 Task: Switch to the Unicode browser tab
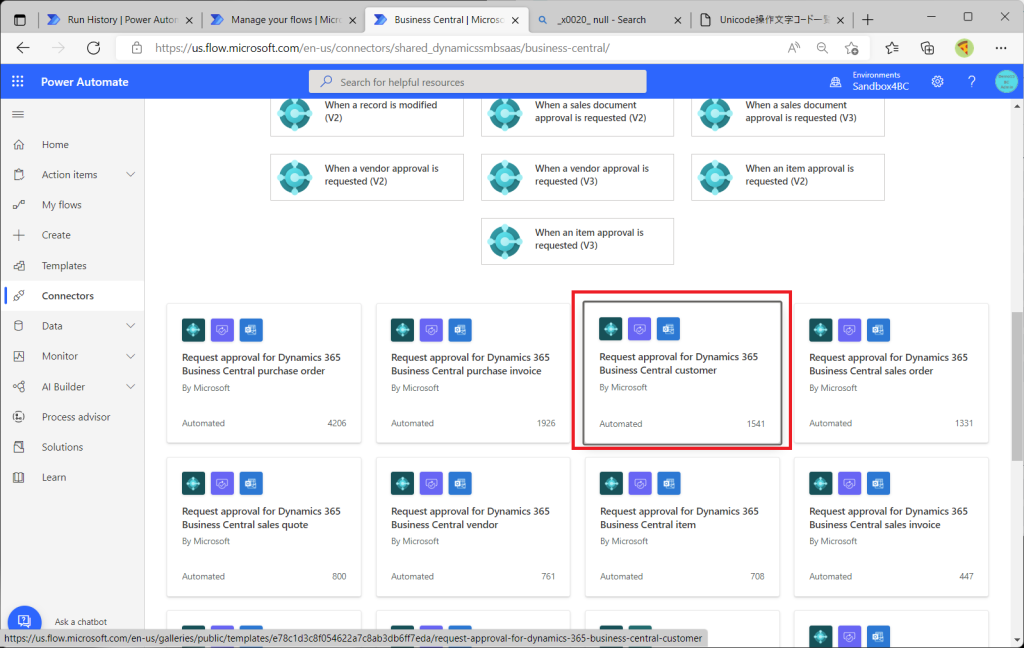(771, 20)
